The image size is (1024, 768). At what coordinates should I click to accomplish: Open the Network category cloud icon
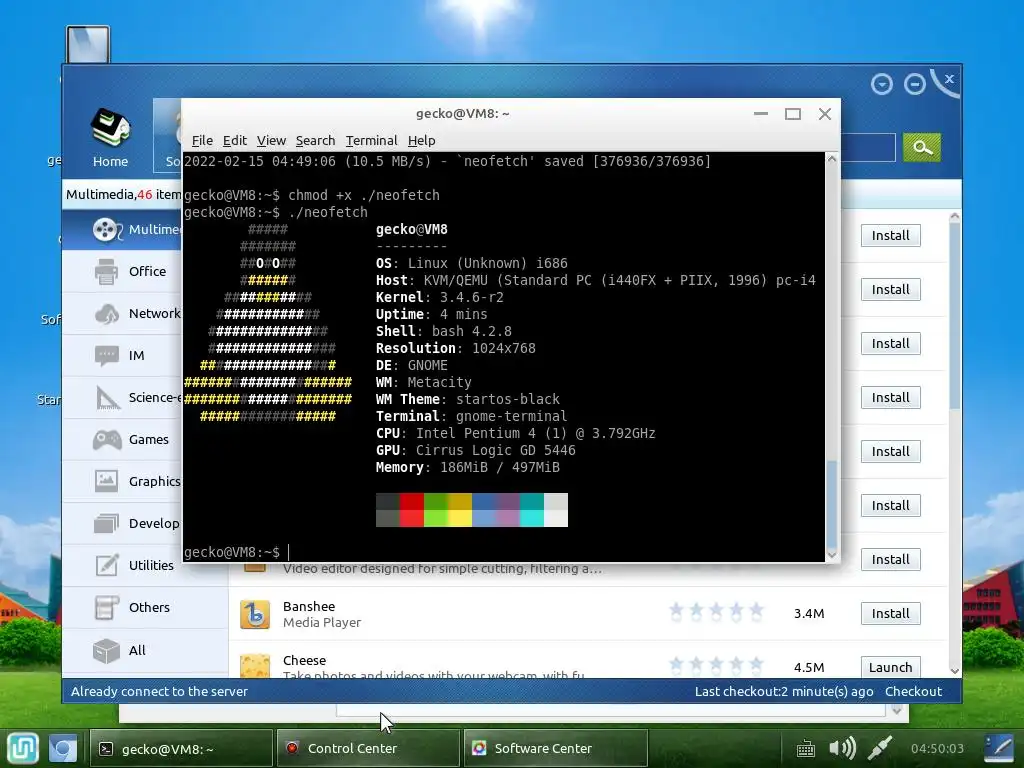(106, 313)
